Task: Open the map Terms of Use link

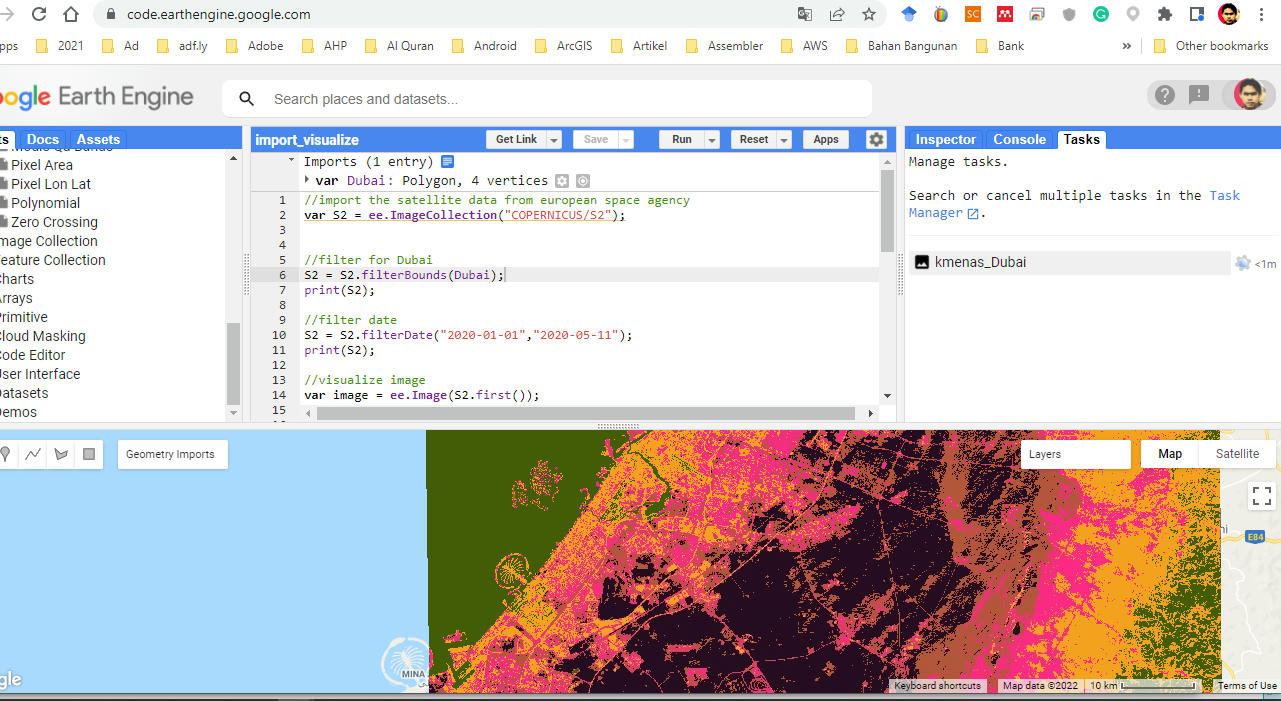Action: click(1247, 686)
